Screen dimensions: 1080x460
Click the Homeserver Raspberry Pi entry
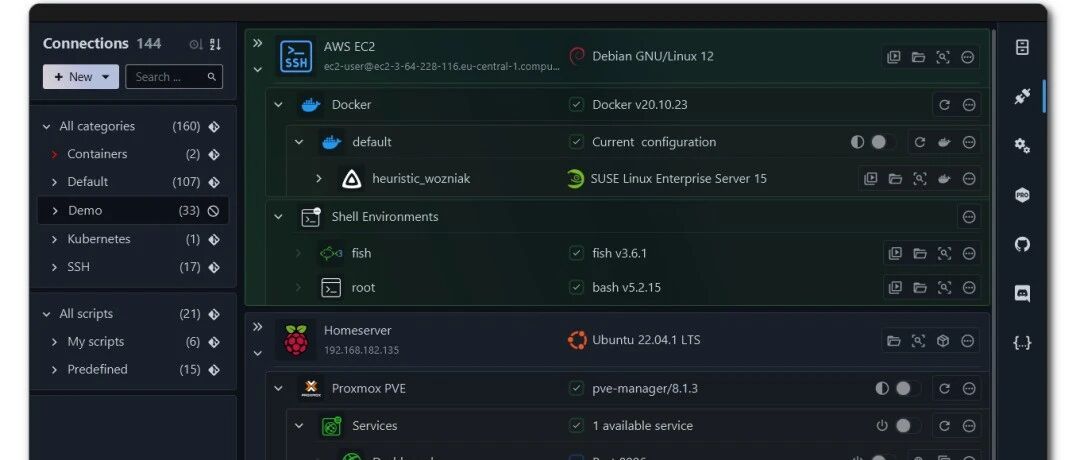click(618, 340)
